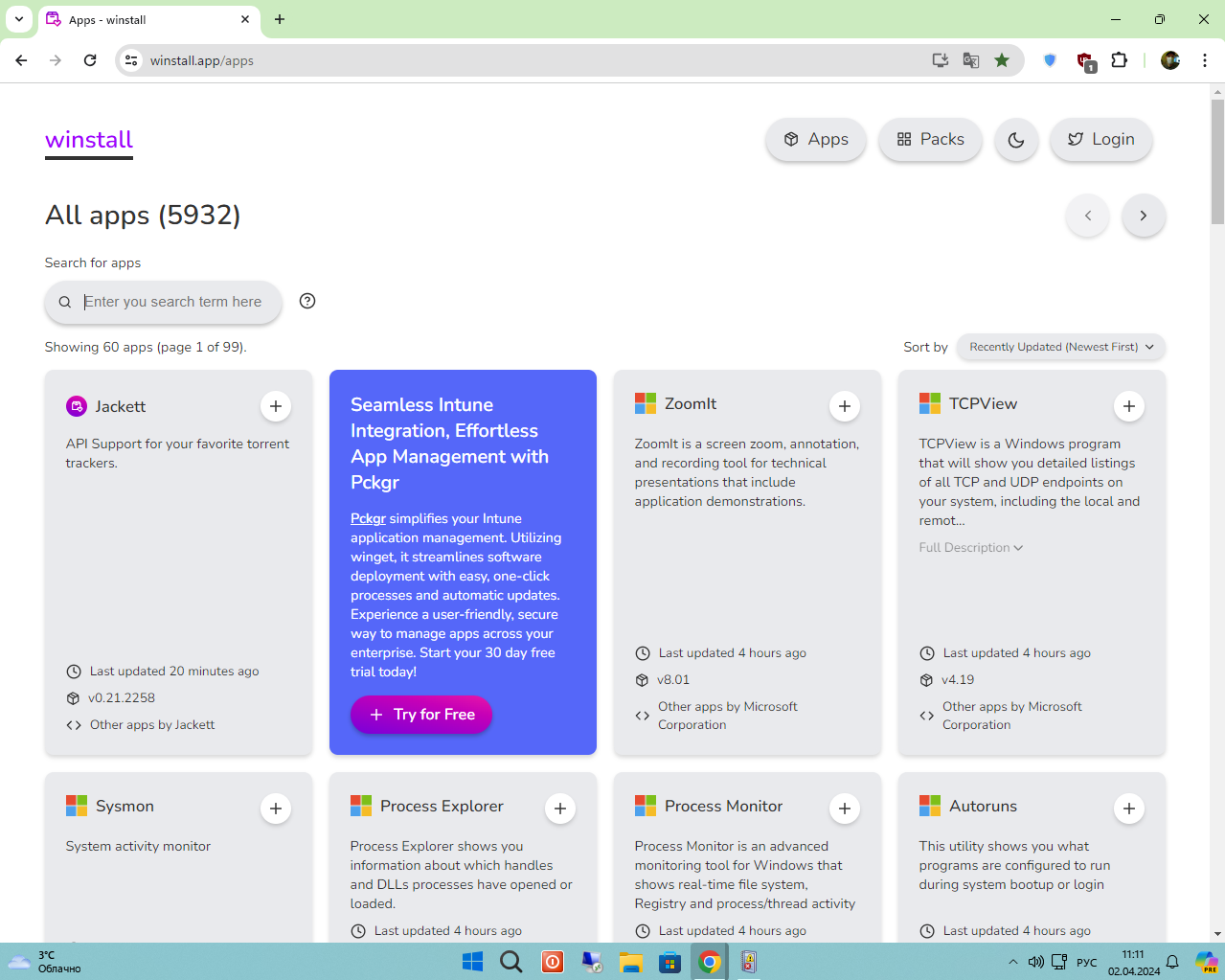Toggle dark mode with the moon icon
Image resolution: width=1225 pixels, height=980 pixels.
(1016, 140)
